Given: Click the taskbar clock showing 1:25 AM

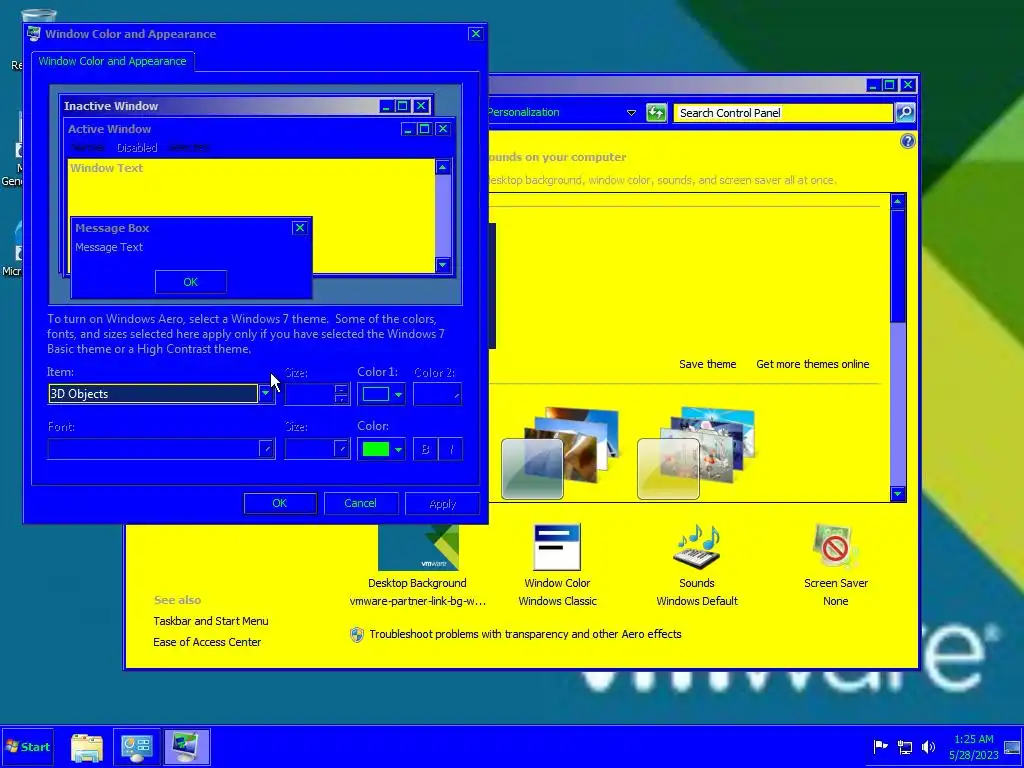Looking at the screenshot, I should (x=974, y=746).
